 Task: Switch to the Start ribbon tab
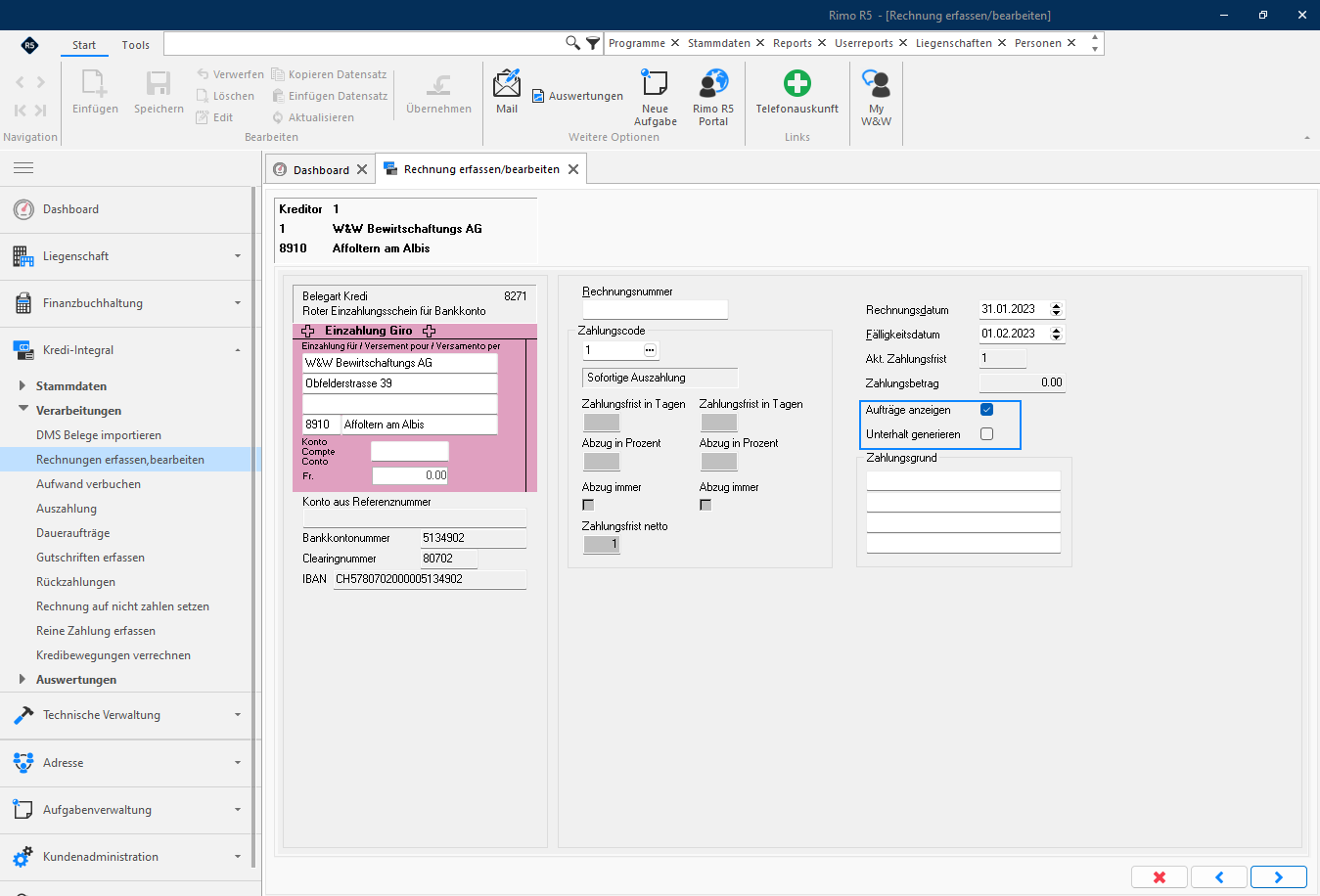[x=84, y=45]
